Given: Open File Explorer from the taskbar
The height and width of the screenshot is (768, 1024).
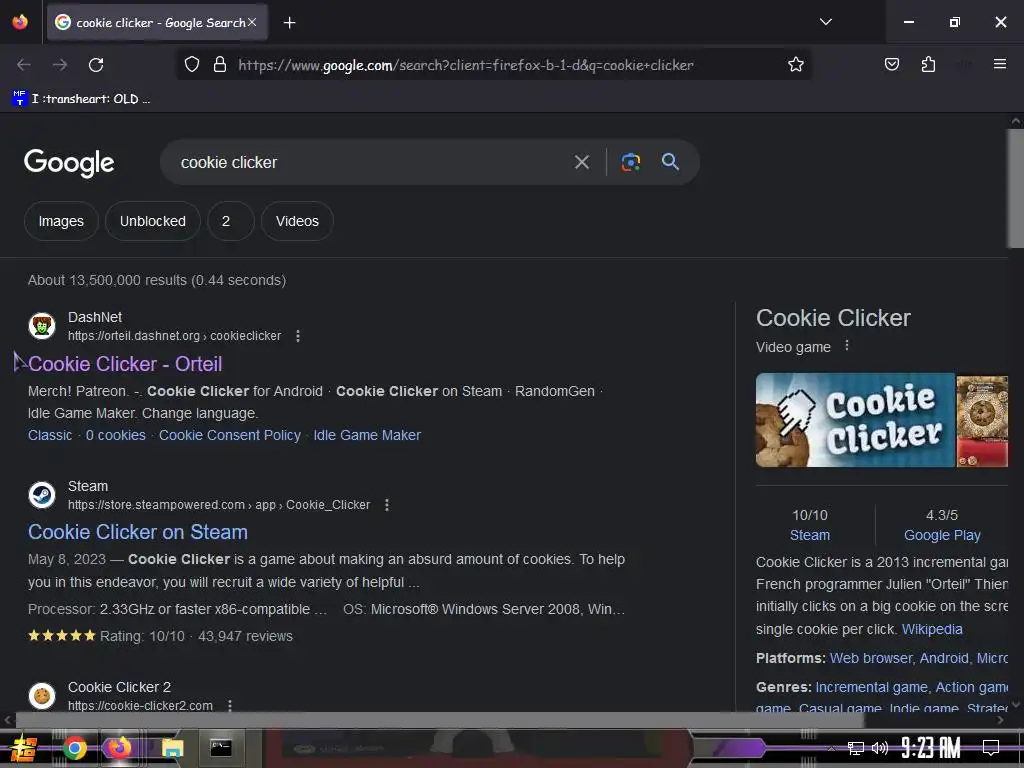Looking at the screenshot, I should tap(172, 748).
